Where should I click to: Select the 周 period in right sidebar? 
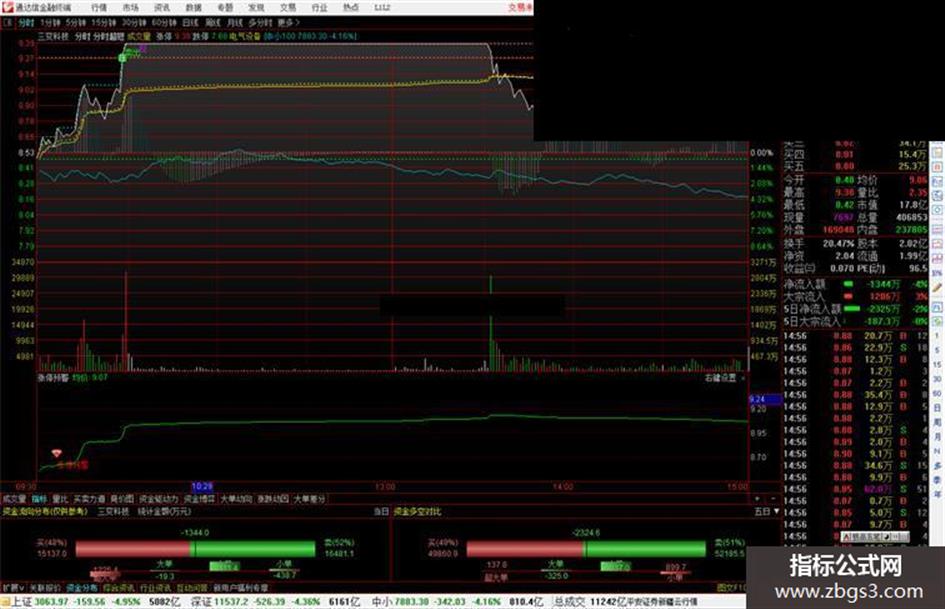[x=937, y=423]
